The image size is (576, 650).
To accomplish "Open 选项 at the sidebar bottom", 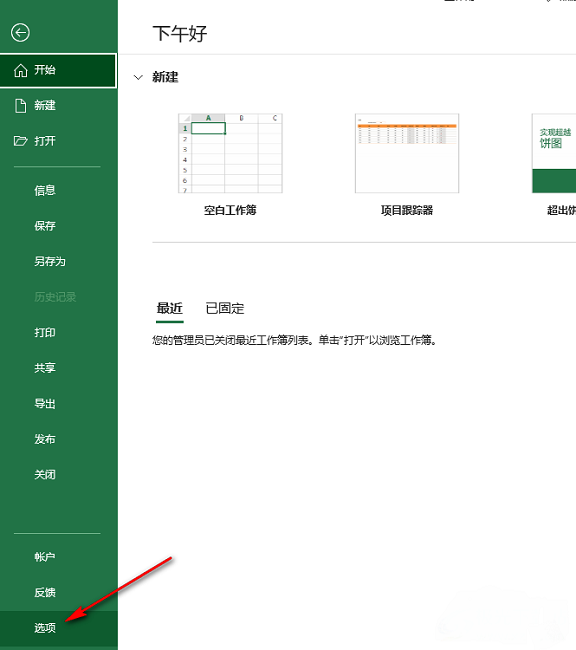I will pyautogui.click(x=58, y=628).
